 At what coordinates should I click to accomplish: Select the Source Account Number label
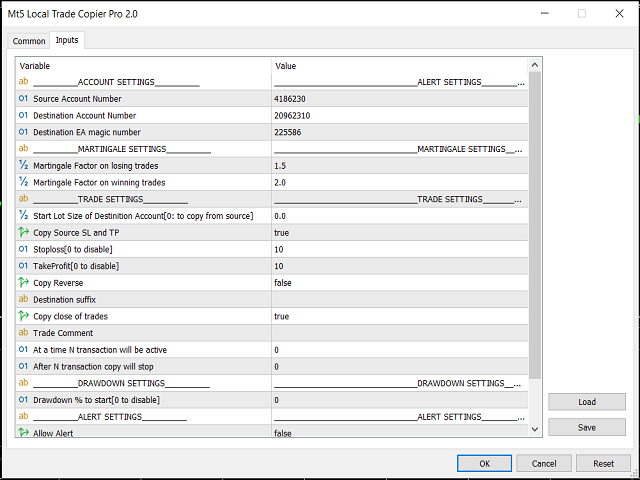pos(77,99)
